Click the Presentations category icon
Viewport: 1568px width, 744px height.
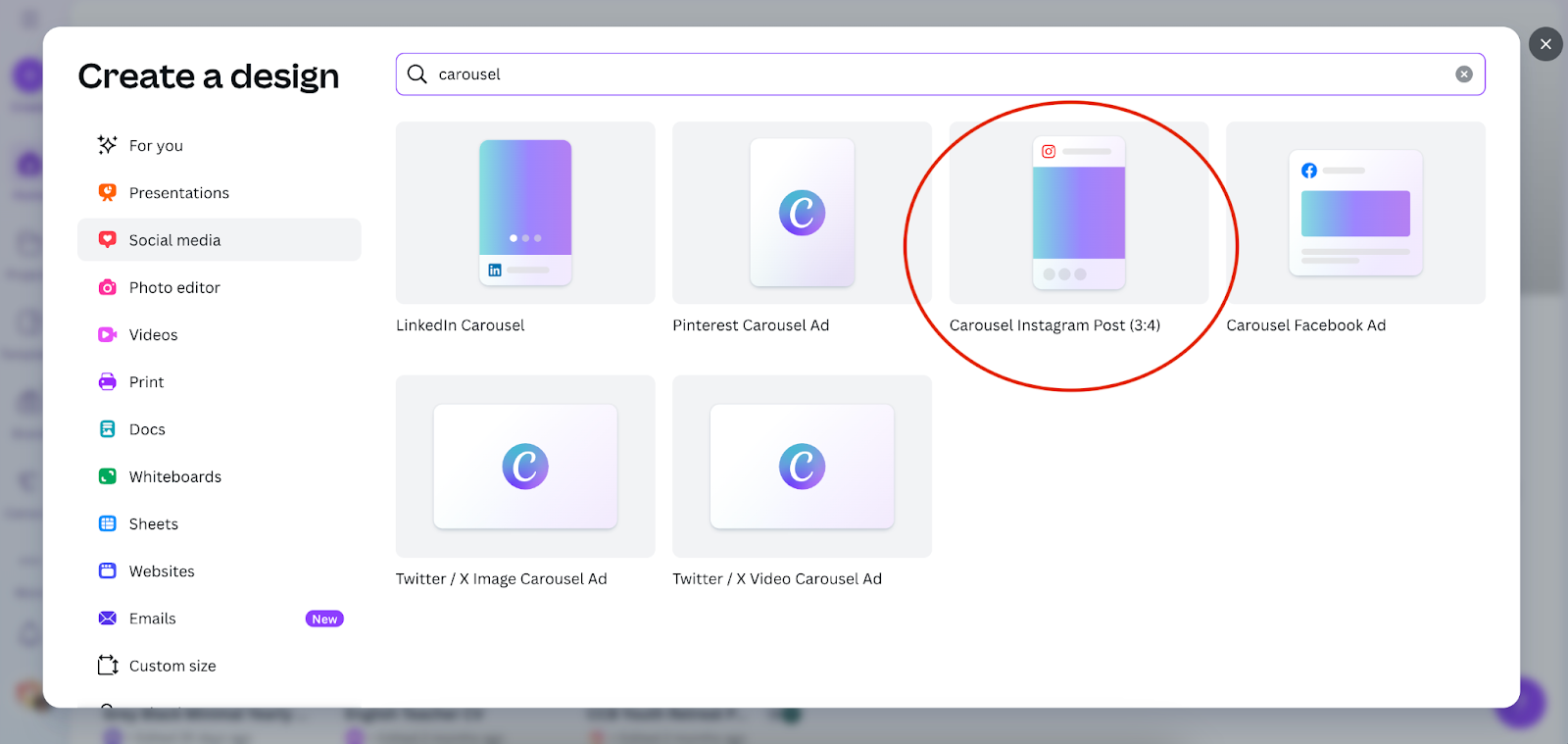click(x=107, y=193)
